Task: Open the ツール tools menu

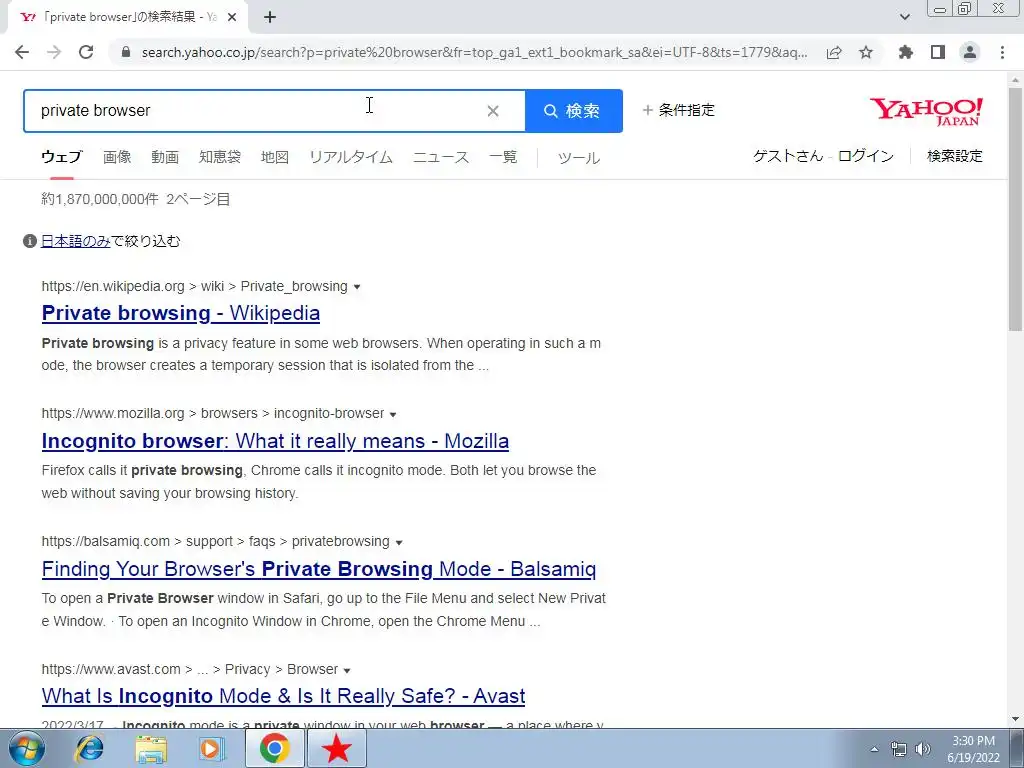Action: tap(579, 157)
